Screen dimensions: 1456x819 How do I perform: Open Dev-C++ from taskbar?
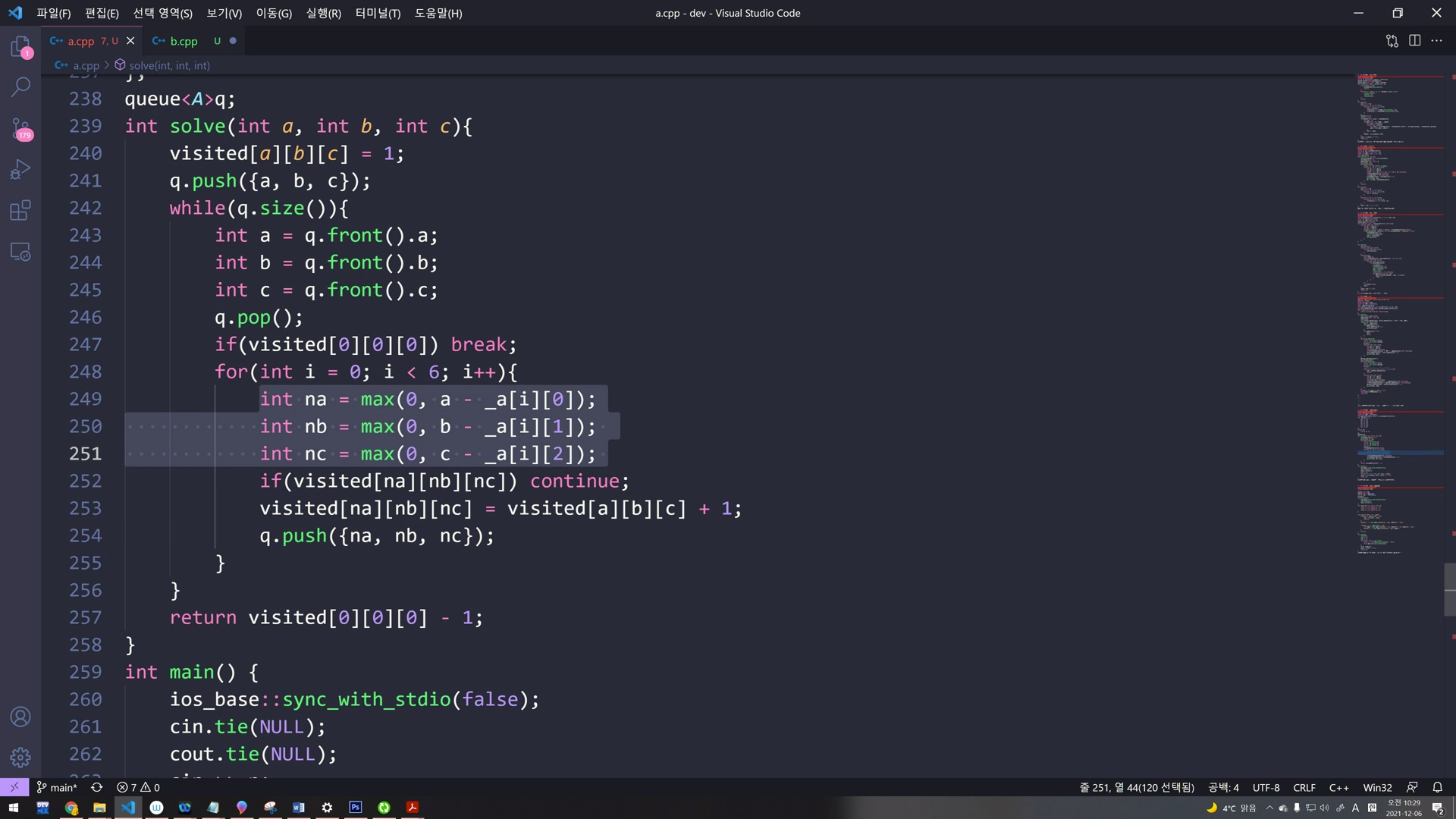click(42, 808)
